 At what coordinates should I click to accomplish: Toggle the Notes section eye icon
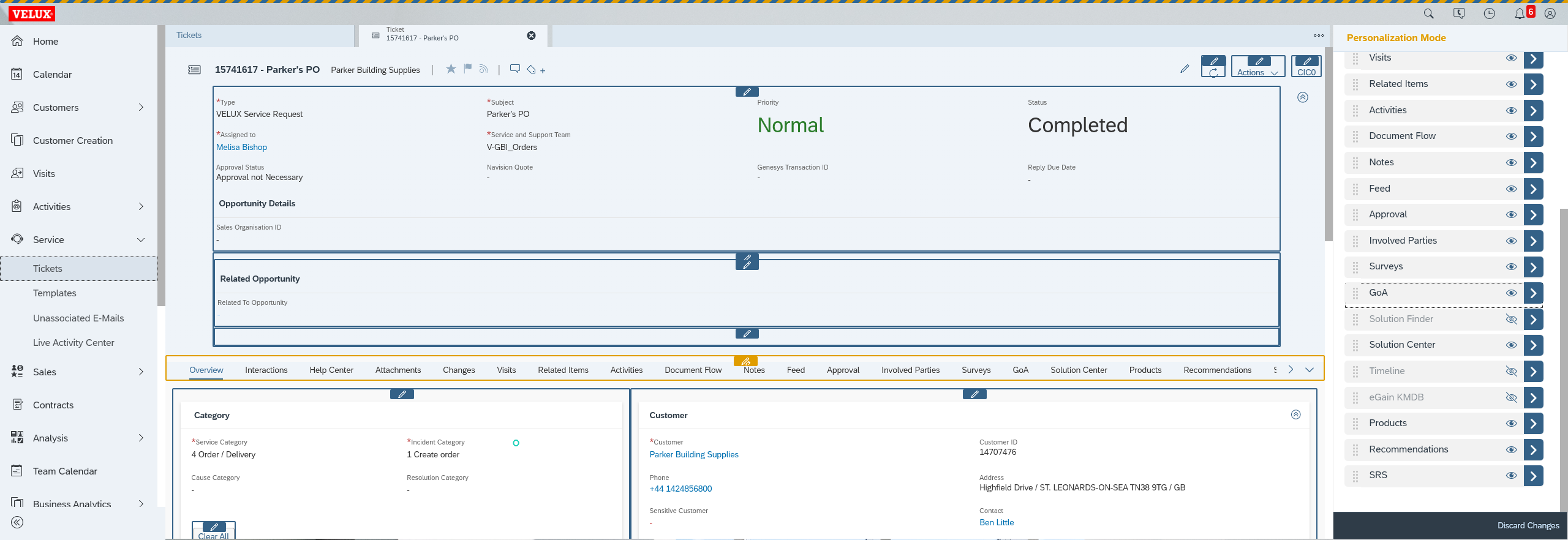tap(1511, 163)
